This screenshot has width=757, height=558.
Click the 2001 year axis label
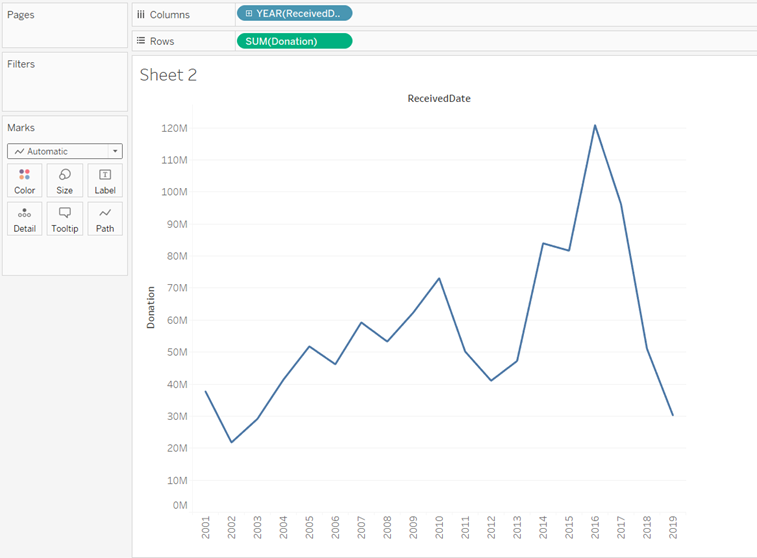click(206, 527)
